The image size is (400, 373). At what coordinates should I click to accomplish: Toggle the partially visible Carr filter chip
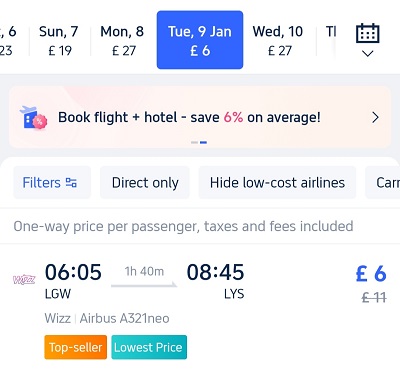click(383, 183)
